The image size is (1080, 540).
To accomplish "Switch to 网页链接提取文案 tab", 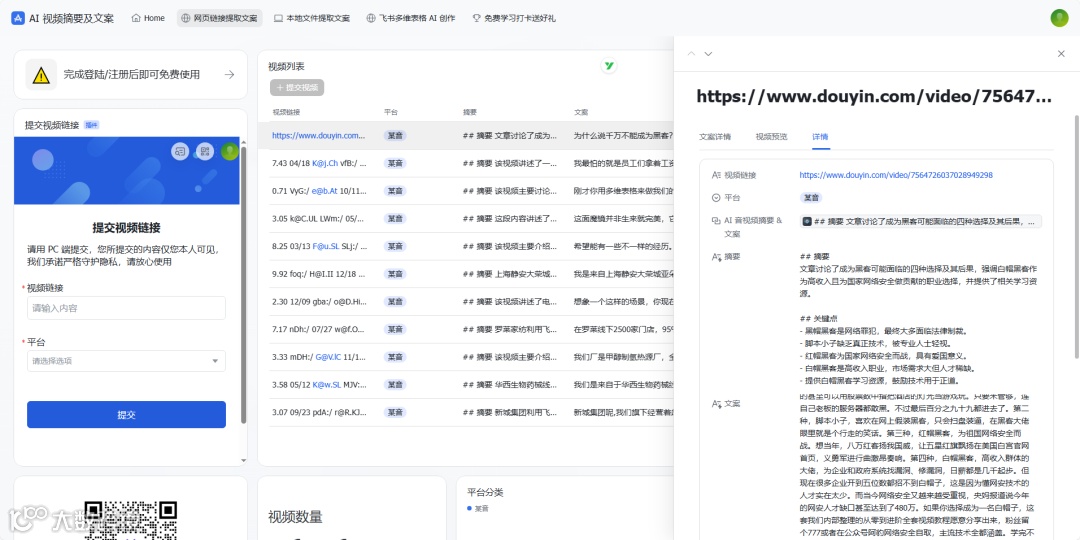I will (220, 19).
